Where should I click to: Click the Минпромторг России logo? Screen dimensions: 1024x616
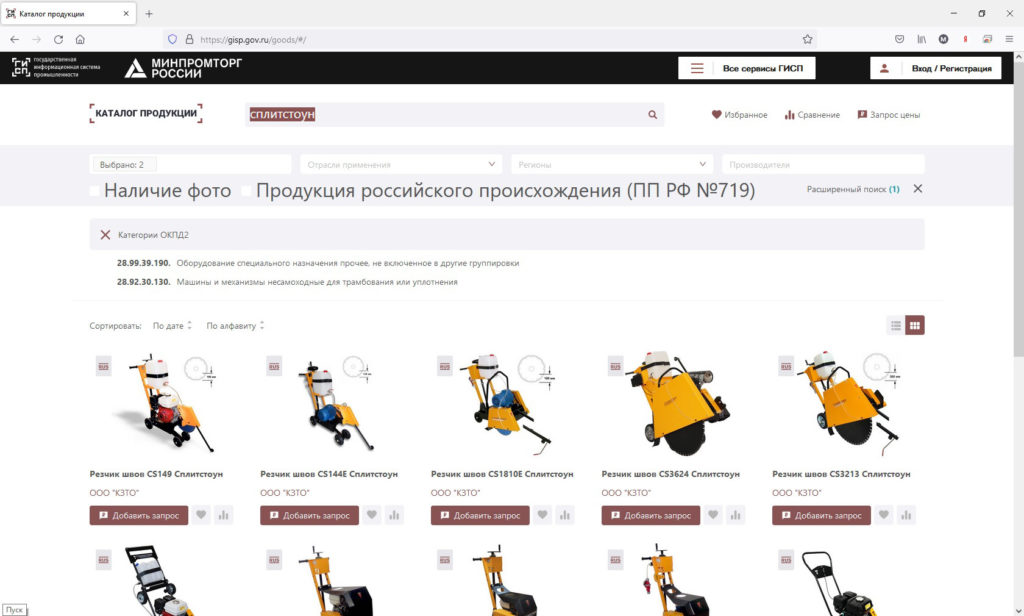(183, 68)
